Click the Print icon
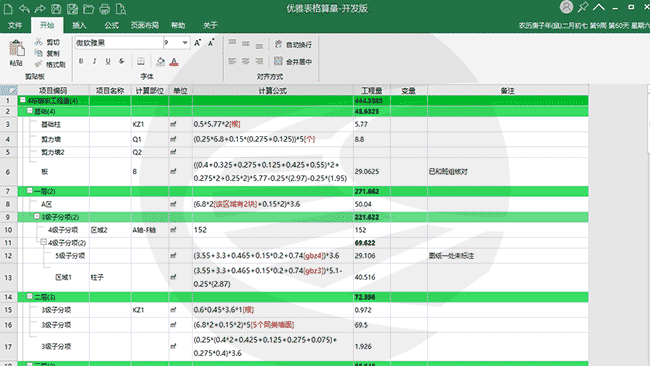This screenshot has height=366, width=650. pos(104,9)
